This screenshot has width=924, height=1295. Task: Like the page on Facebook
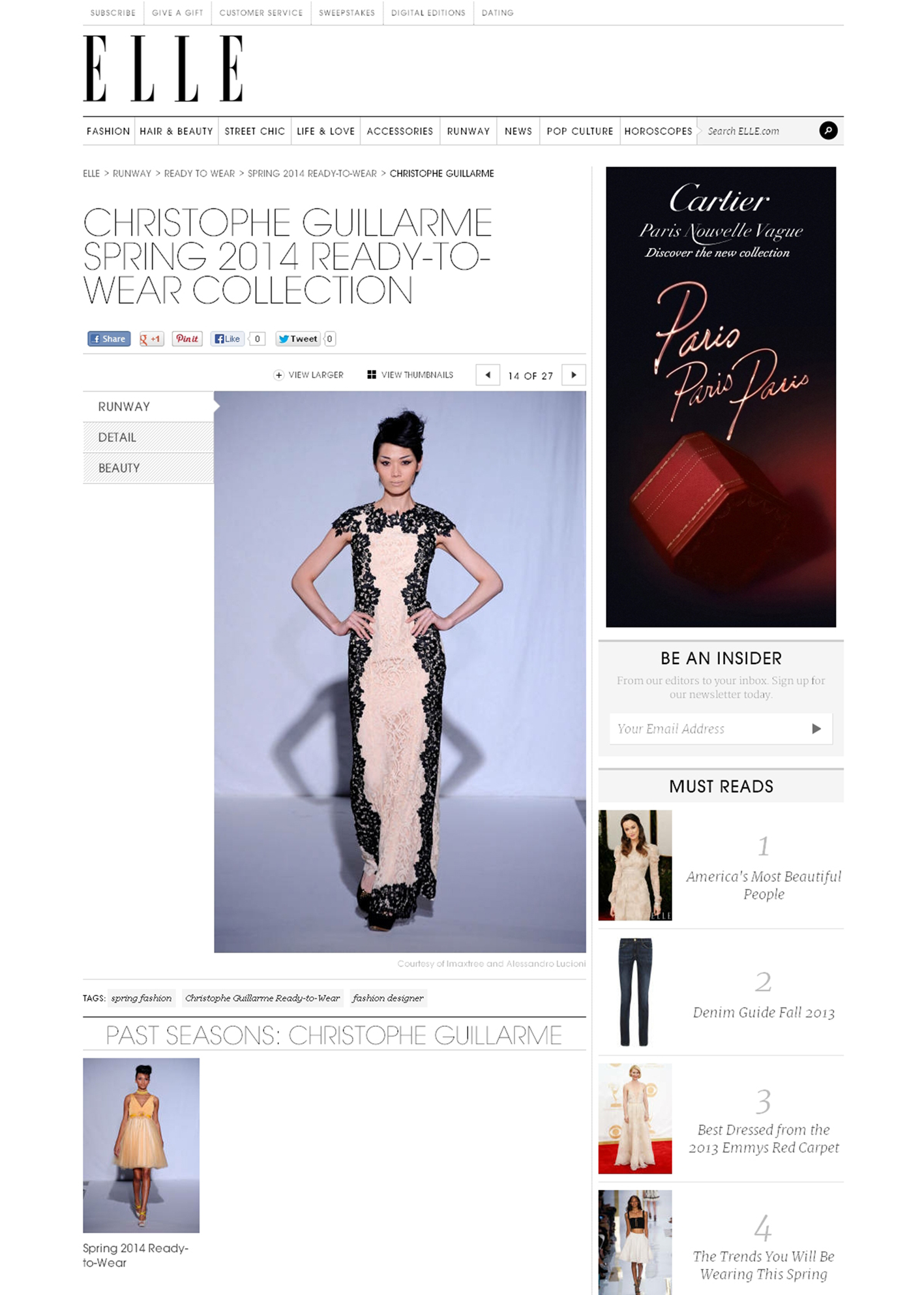click(228, 339)
